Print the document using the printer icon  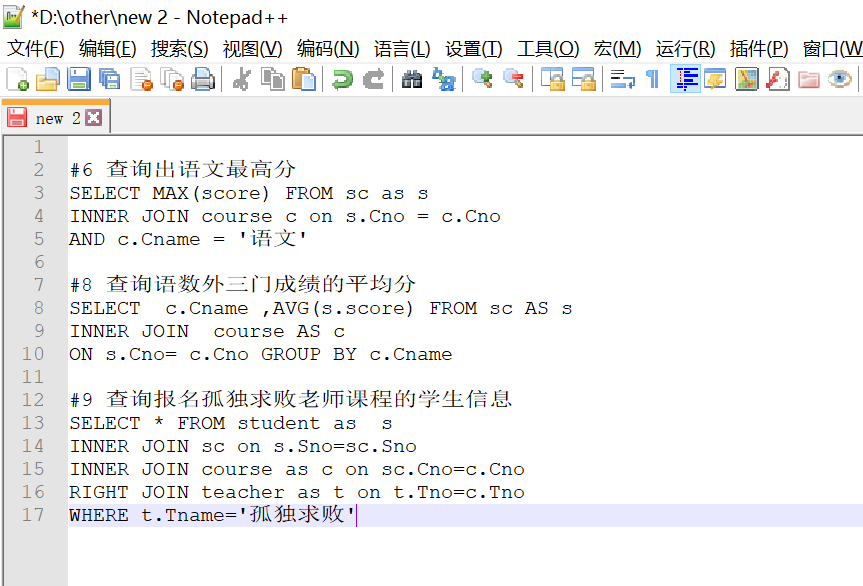(x=203, y=79)
